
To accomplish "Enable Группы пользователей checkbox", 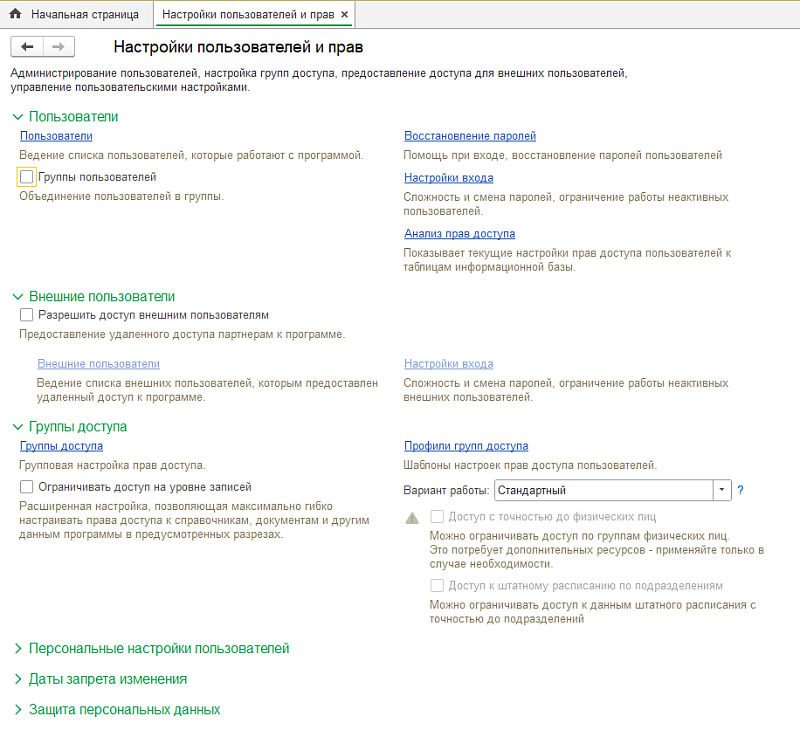I will coord(27,177).
